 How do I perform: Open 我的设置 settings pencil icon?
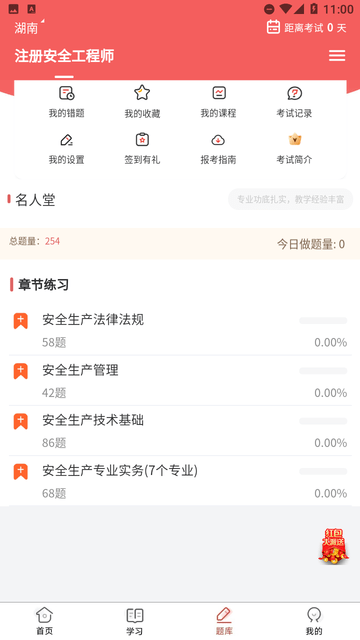(x=67, y=140)
